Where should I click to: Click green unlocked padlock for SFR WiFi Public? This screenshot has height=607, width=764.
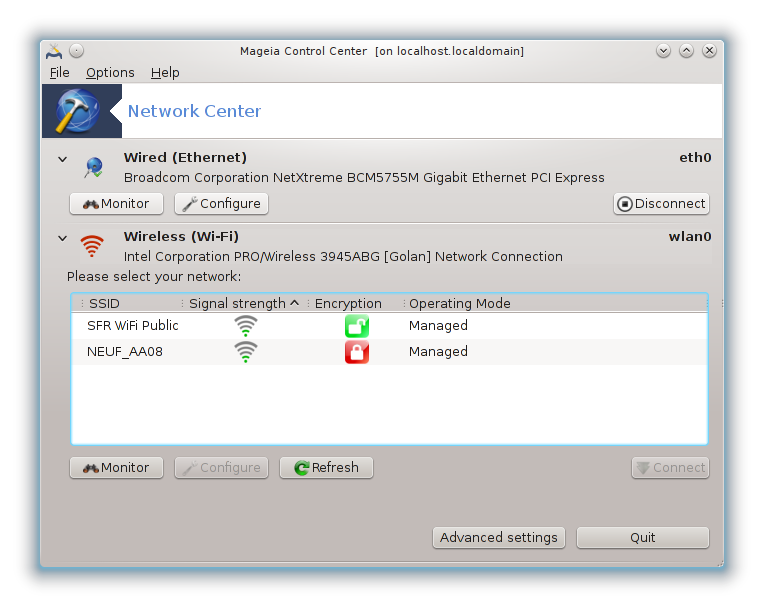(x=357, y=326)
